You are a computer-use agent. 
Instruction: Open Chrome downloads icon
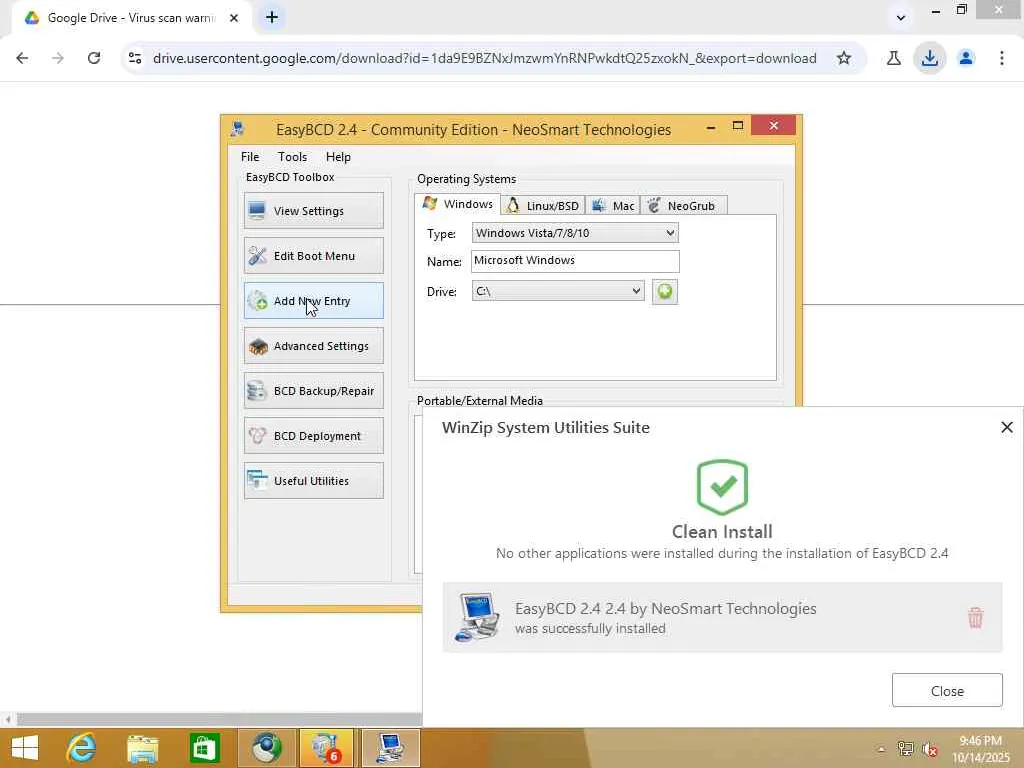tap(929, 58)
